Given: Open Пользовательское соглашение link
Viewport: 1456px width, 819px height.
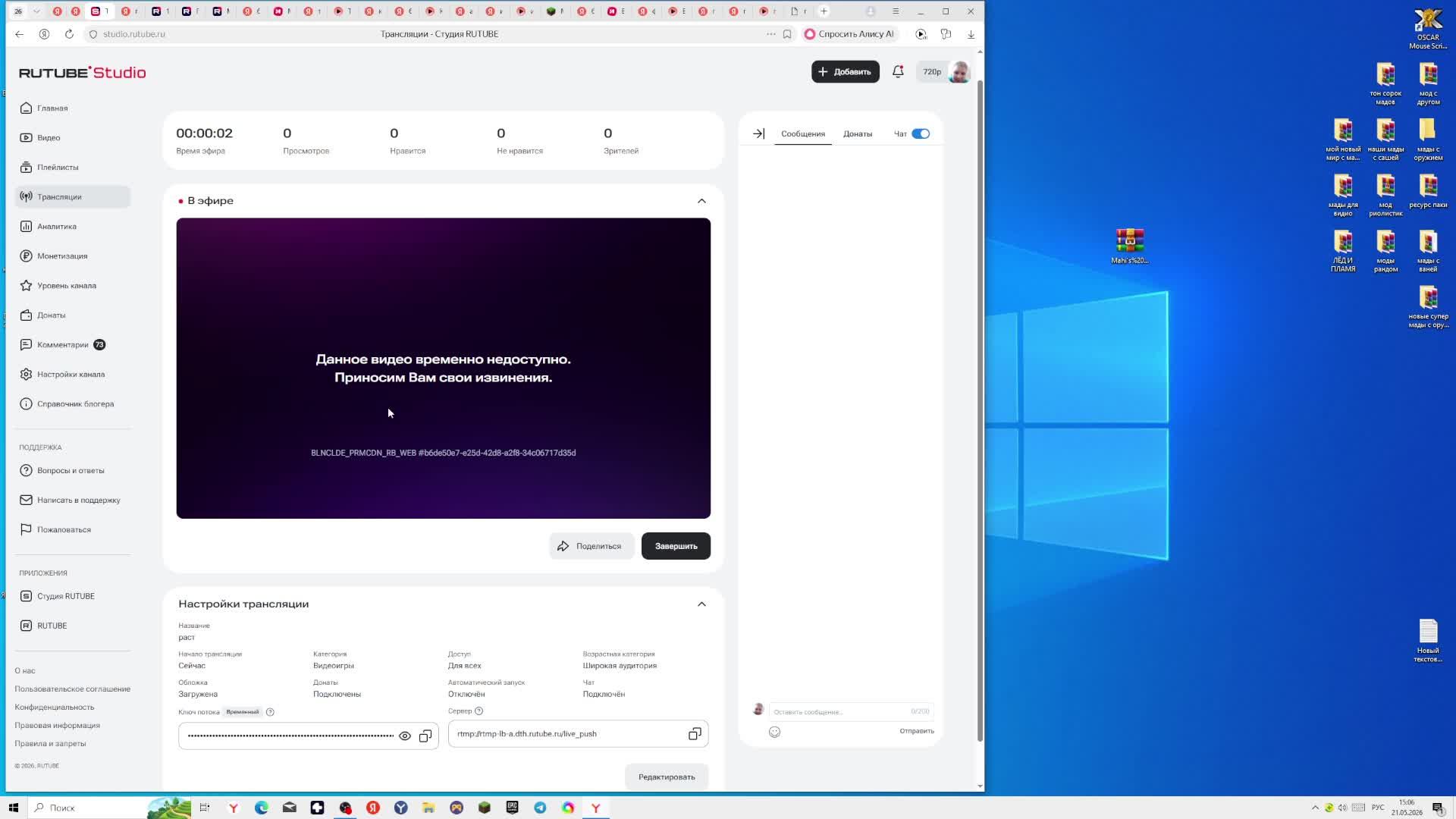Looking at the screenshot, I should point(73,689).
